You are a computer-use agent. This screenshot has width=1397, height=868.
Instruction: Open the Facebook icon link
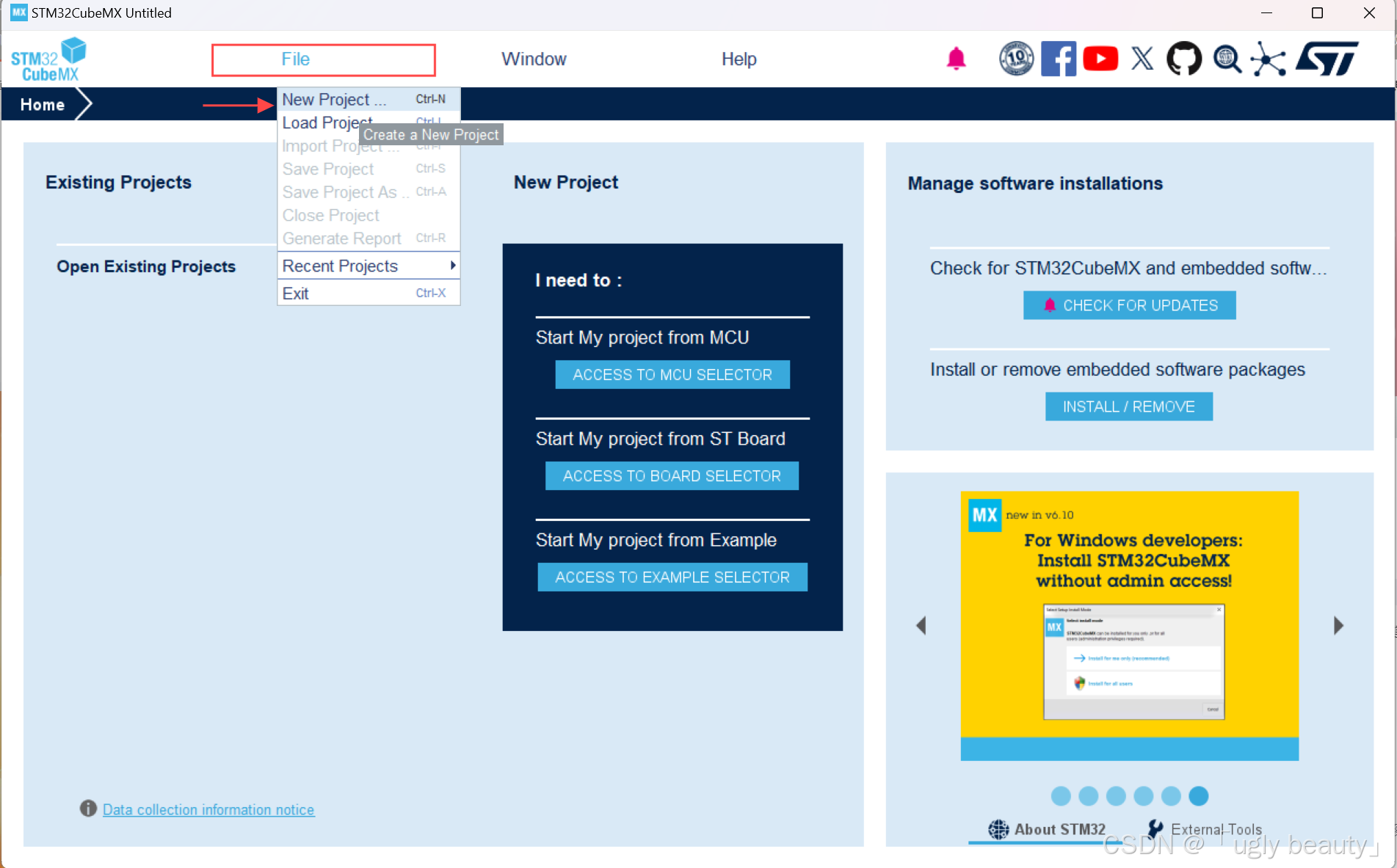[1059, 59]
